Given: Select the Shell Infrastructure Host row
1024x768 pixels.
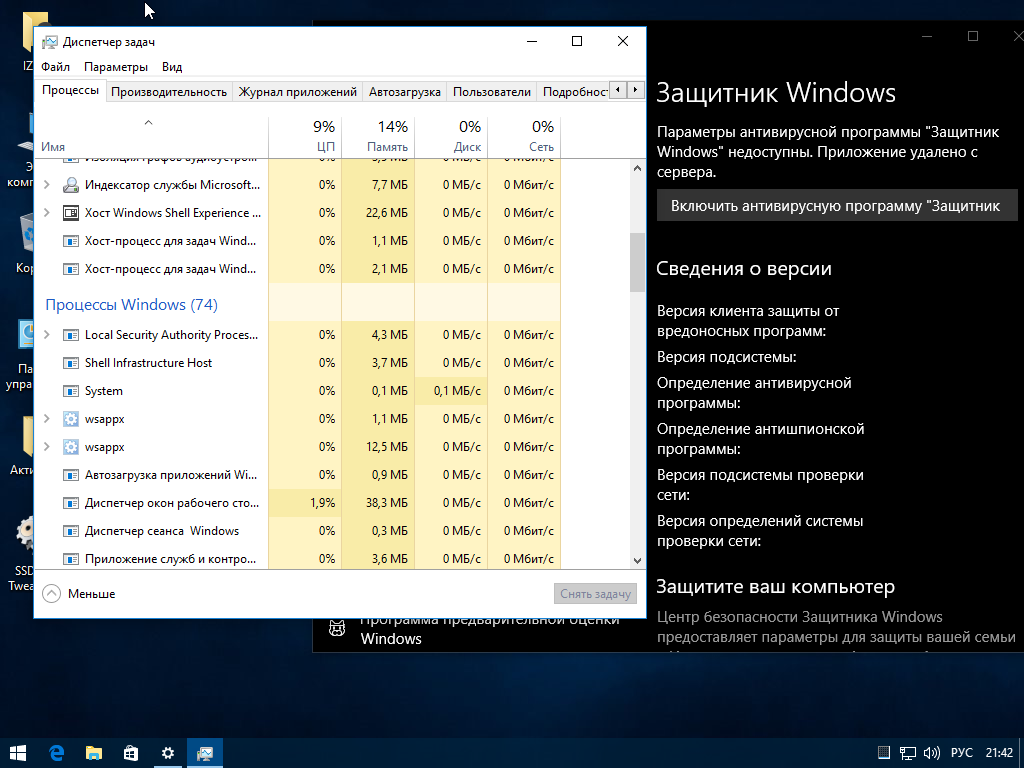Looking at the screenshot, I should [x=298, y=363].
